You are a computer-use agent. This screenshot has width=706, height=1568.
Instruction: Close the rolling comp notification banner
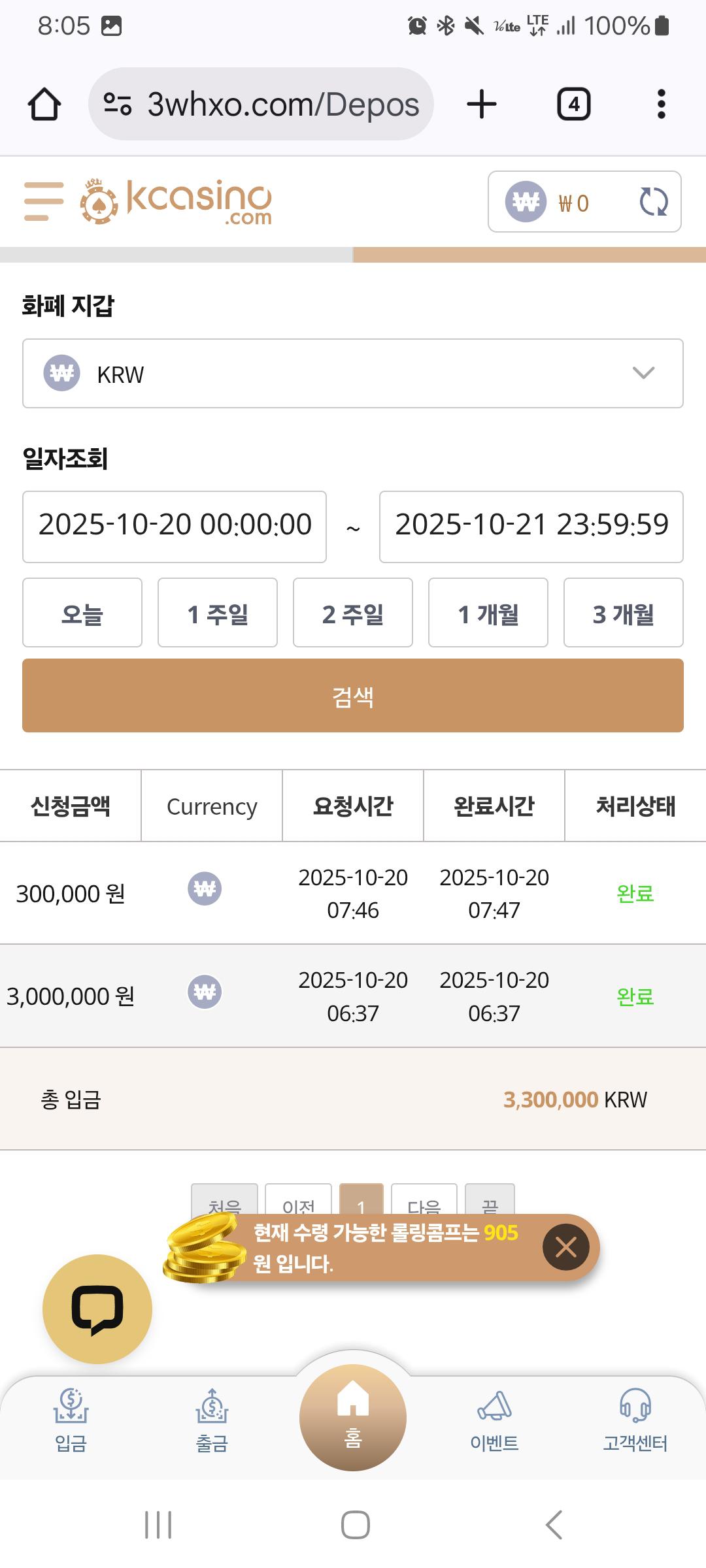pos(565,1247)
